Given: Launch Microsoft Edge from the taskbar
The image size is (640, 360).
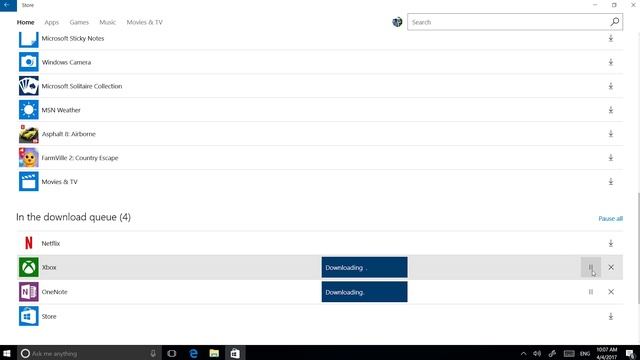Looking at the screenshot, I should (193, 353).
